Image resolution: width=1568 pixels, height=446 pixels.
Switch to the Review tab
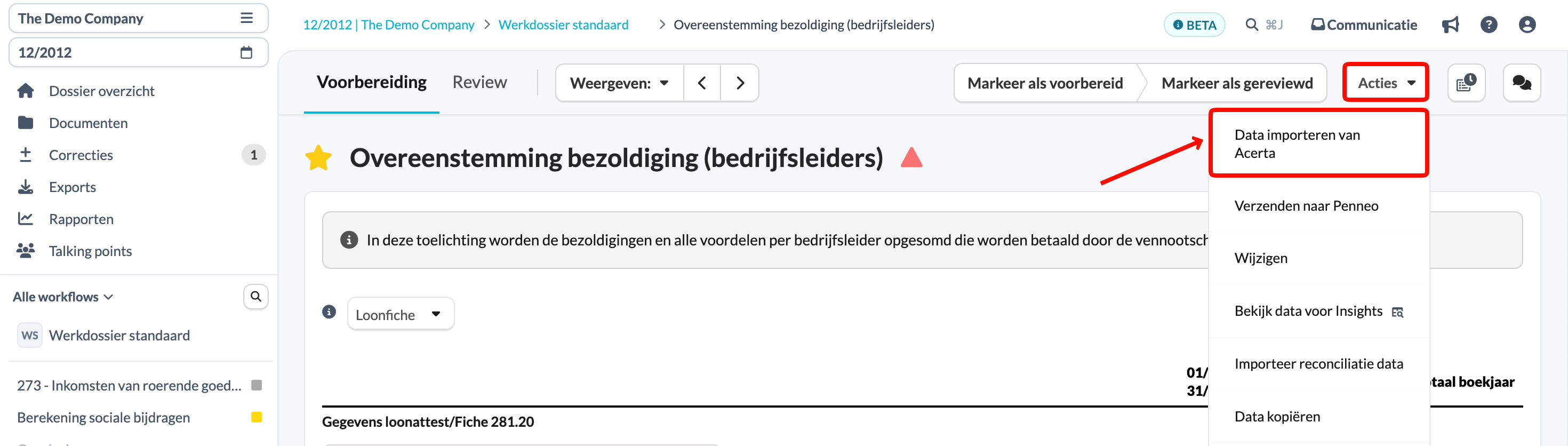479,82
